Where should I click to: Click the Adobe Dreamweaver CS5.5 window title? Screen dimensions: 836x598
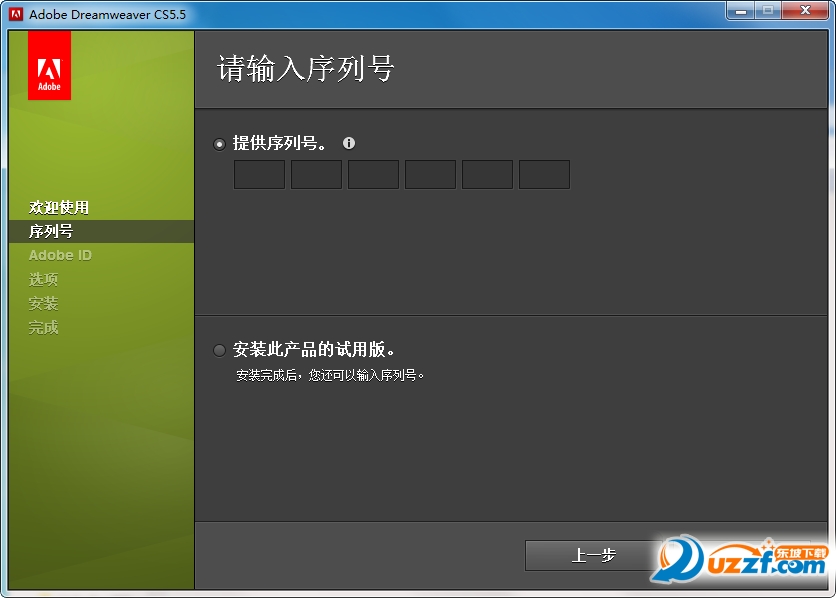tap(108, 14)
